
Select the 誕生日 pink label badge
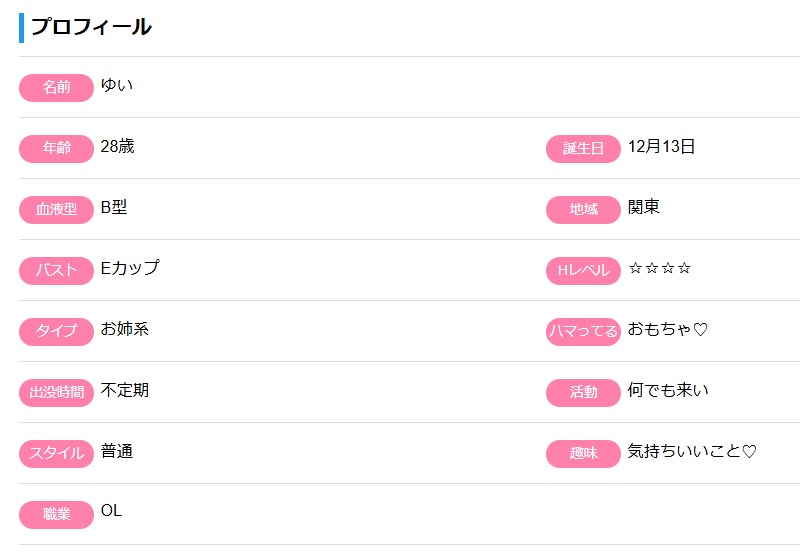[x=583, y=149]
